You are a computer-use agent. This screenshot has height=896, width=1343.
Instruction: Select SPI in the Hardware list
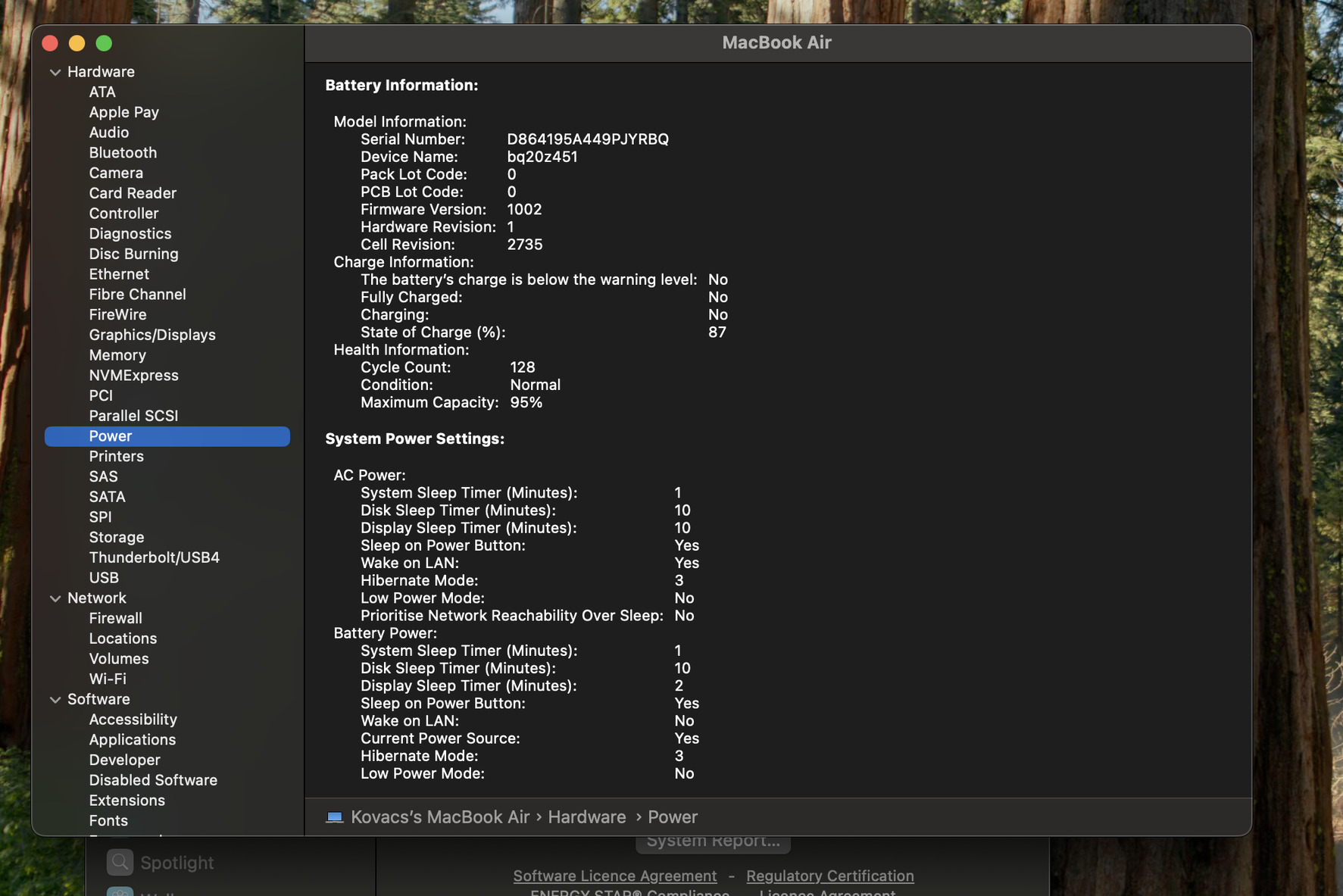coord(100,517)
